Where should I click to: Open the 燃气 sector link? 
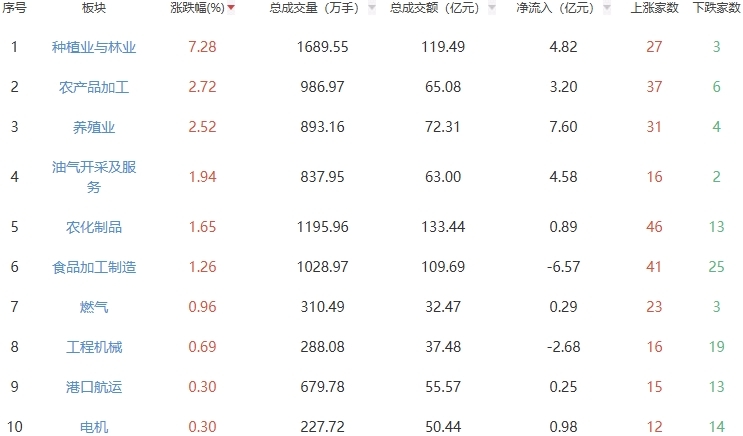[x=94, y=307]
